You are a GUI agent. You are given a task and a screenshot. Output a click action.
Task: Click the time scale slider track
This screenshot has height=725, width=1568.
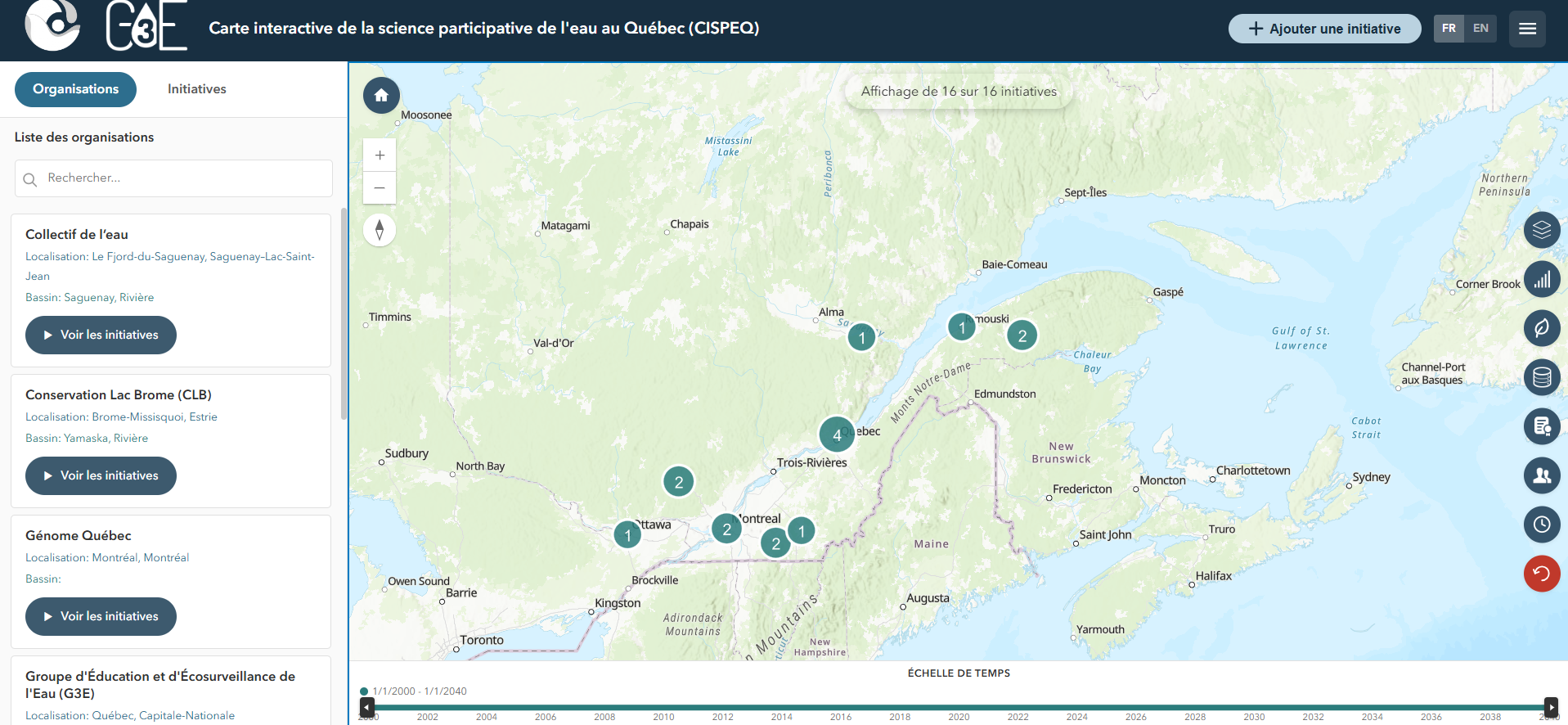[x=959, y=707]
